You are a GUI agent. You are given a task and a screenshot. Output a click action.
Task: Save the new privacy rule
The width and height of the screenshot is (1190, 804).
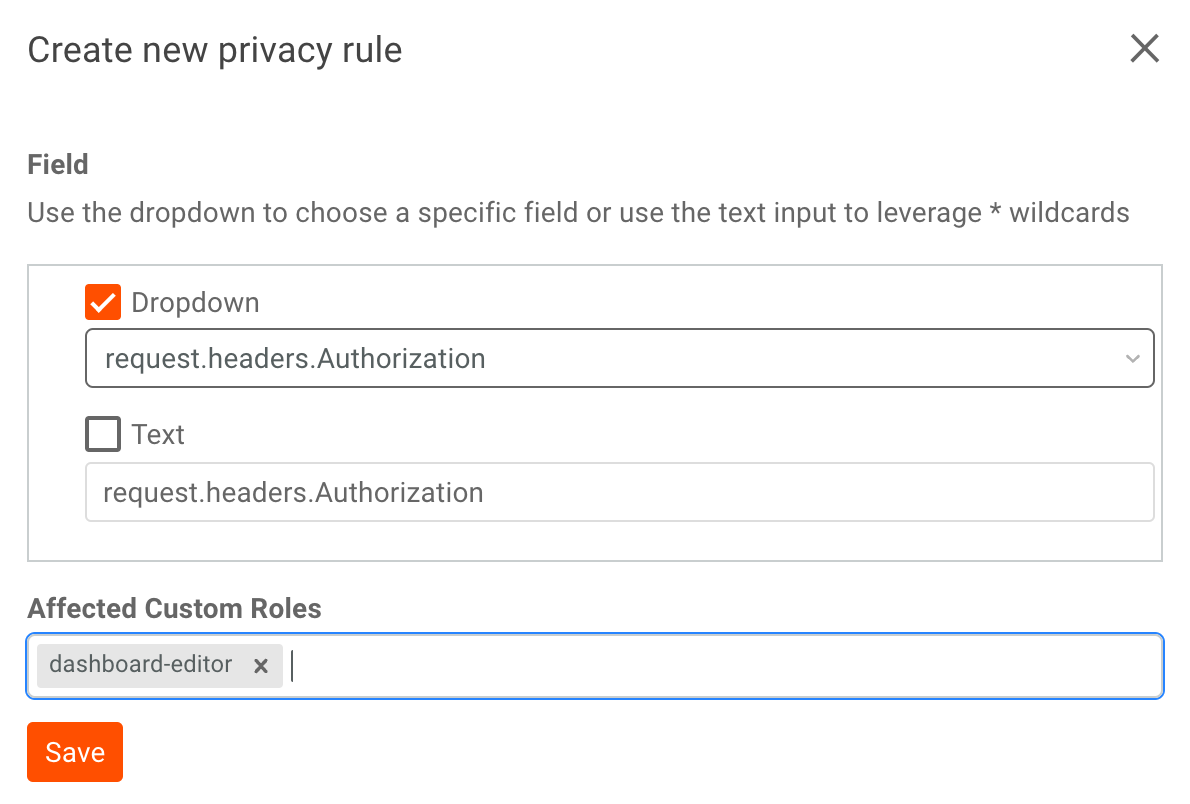tap(74, 751)
